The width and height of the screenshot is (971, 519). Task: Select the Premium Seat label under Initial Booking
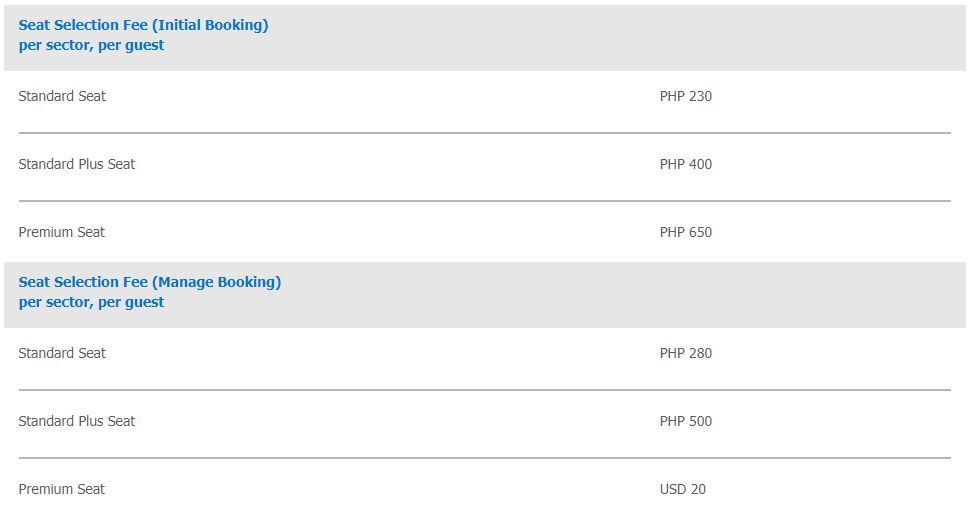click(x=62, y=232)
